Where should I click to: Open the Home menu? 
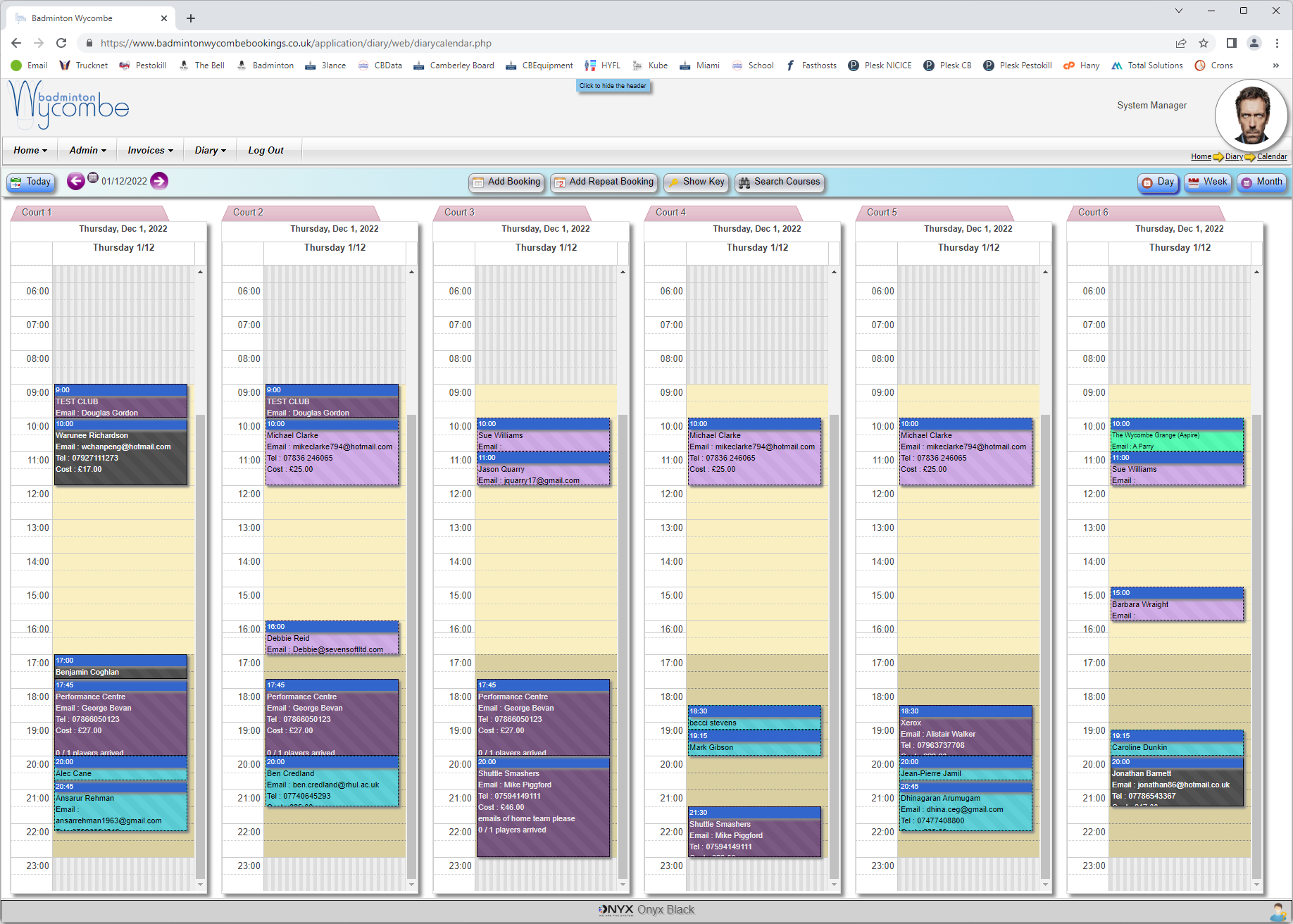[x=30, y=151]
